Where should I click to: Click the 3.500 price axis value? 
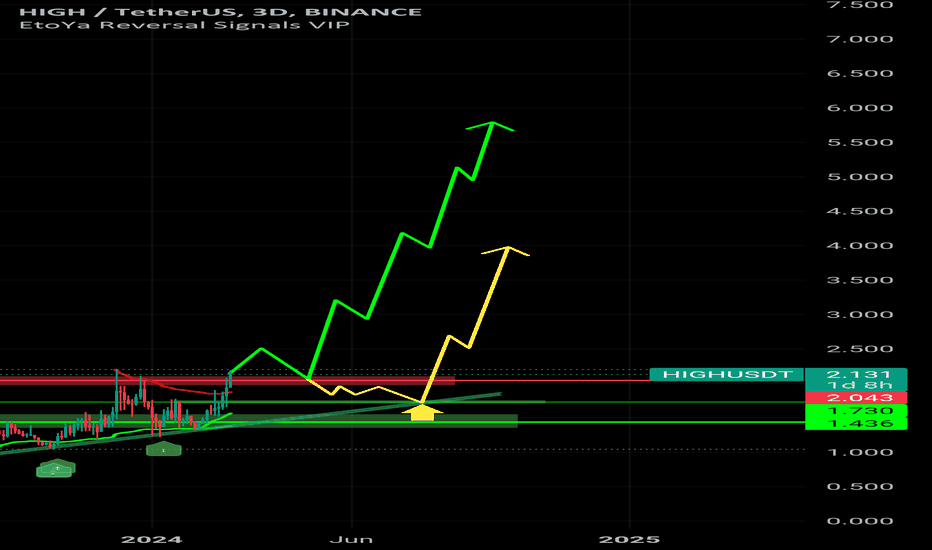tap(859, 280)
